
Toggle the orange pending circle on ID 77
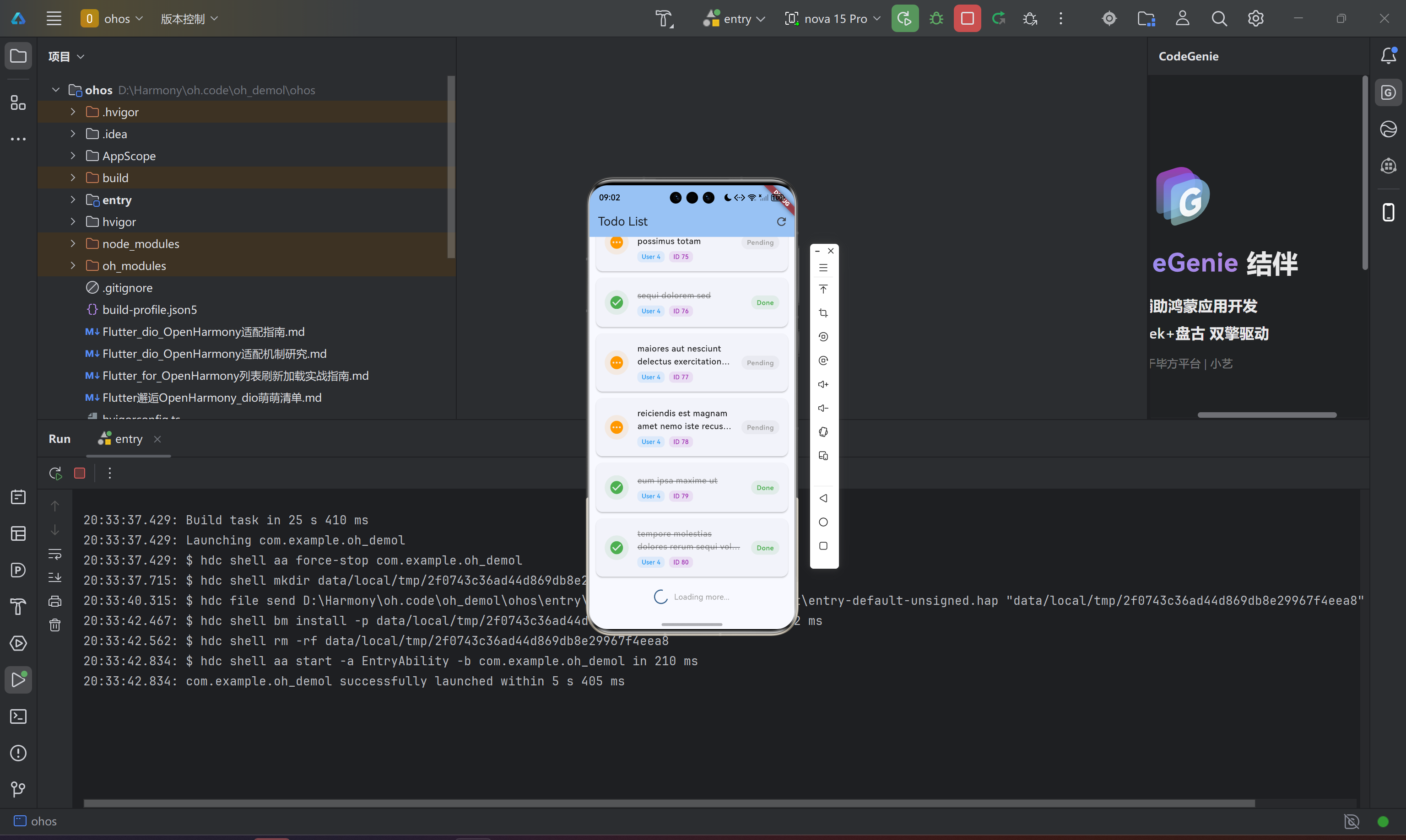tap(616, 362)
